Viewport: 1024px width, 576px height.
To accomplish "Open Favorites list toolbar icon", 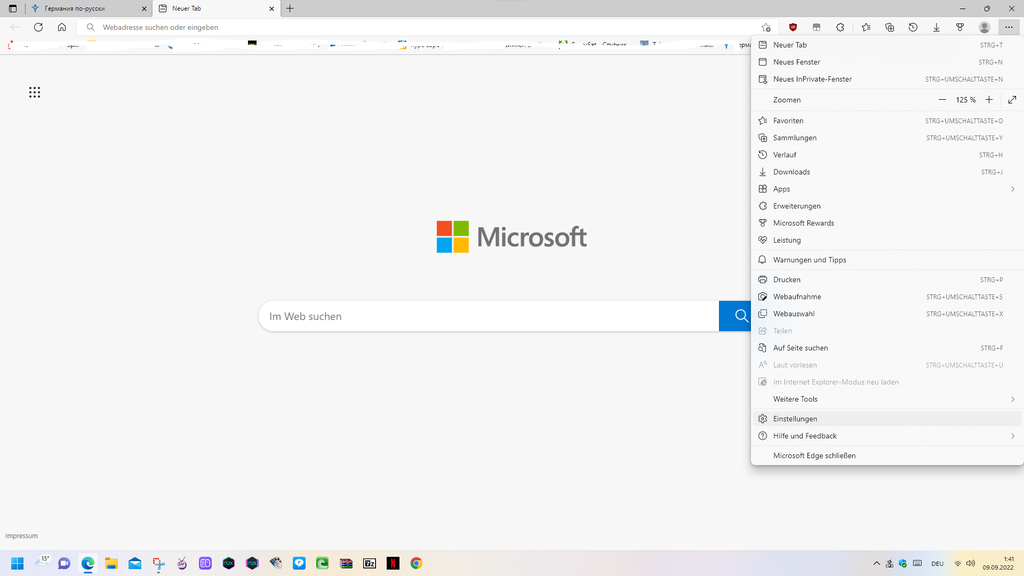I will point(866,27).
